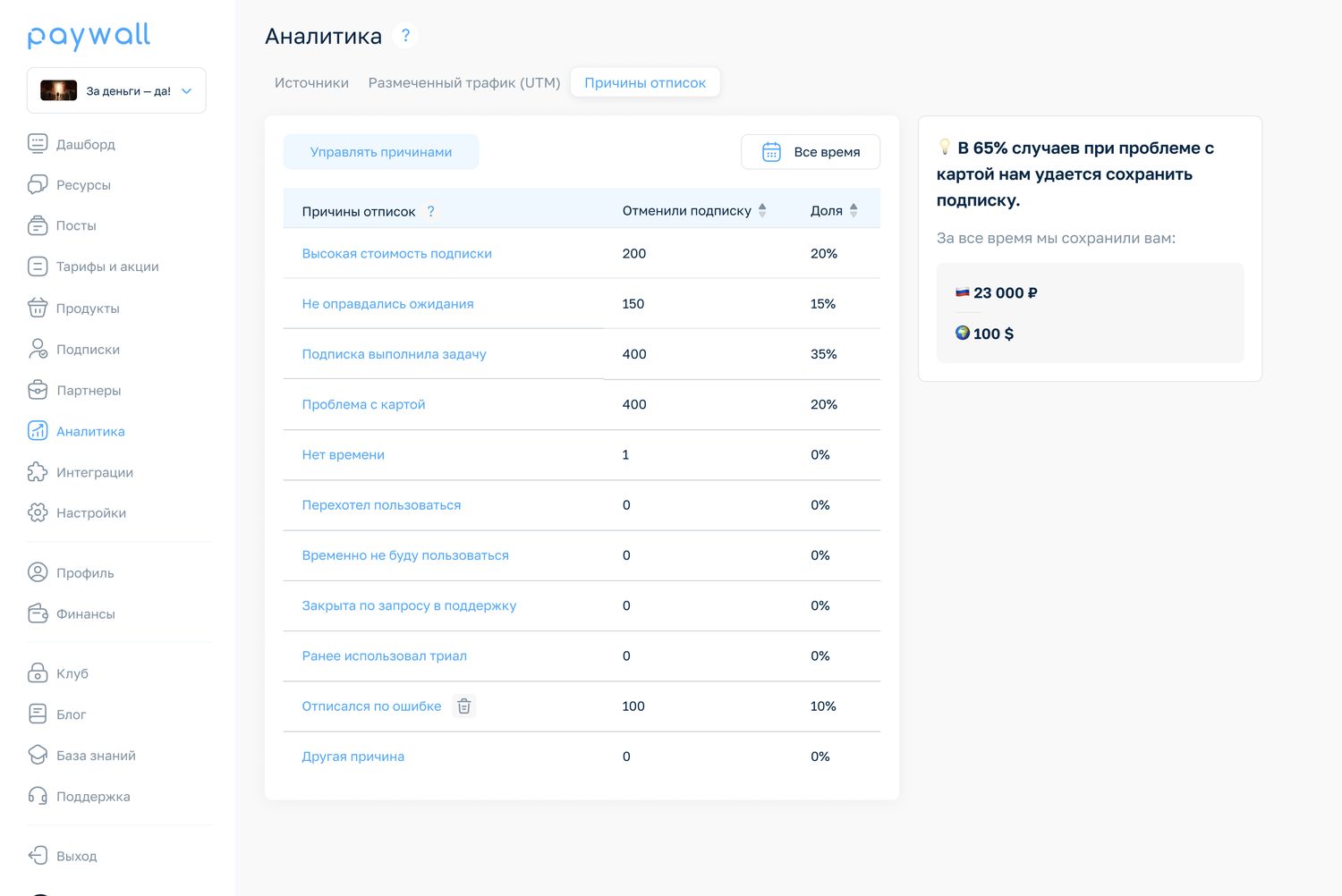
Task: Sort by "Отменили подписку" column arrows
Action: [762, 211]
